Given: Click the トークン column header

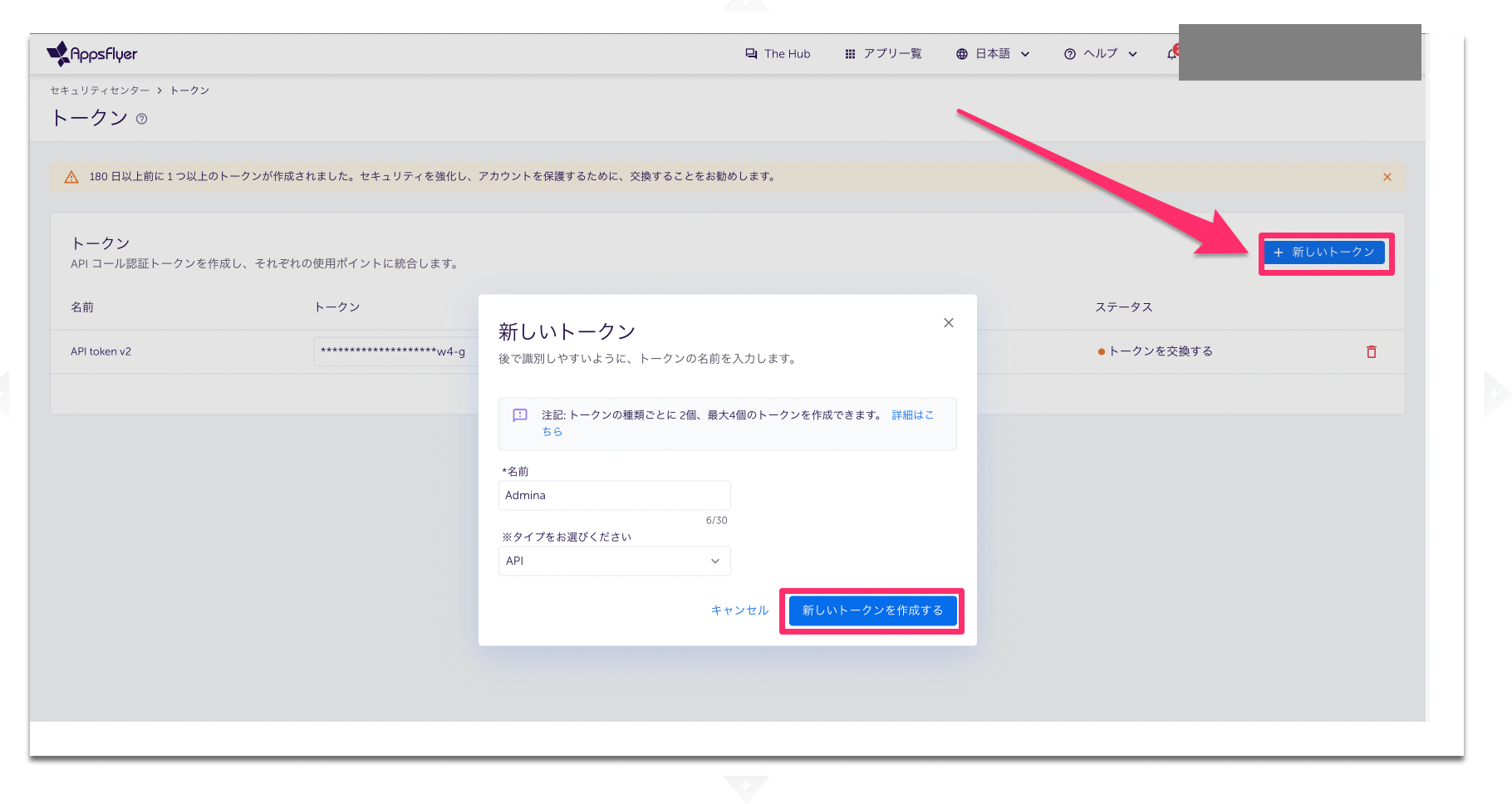Looking at the screenshot, I should (x=337, y=307).
